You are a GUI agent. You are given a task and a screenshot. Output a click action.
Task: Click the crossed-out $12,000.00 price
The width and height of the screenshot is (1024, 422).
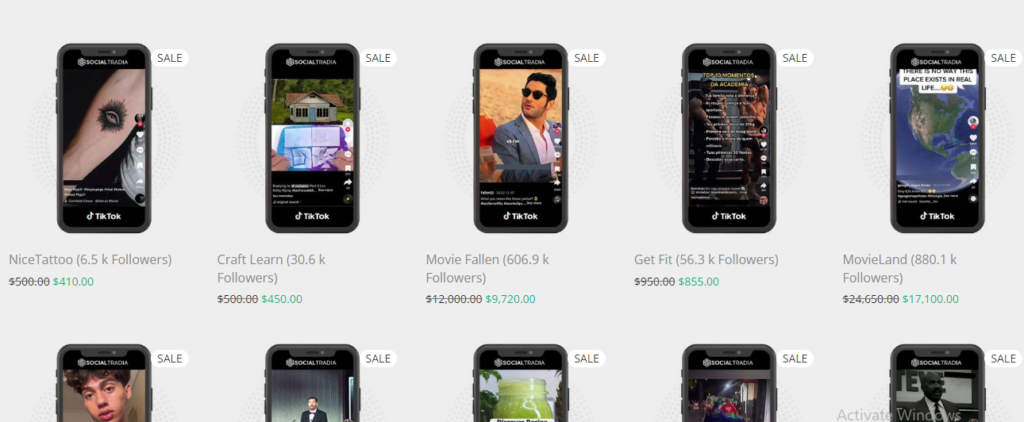pos(454,299)
